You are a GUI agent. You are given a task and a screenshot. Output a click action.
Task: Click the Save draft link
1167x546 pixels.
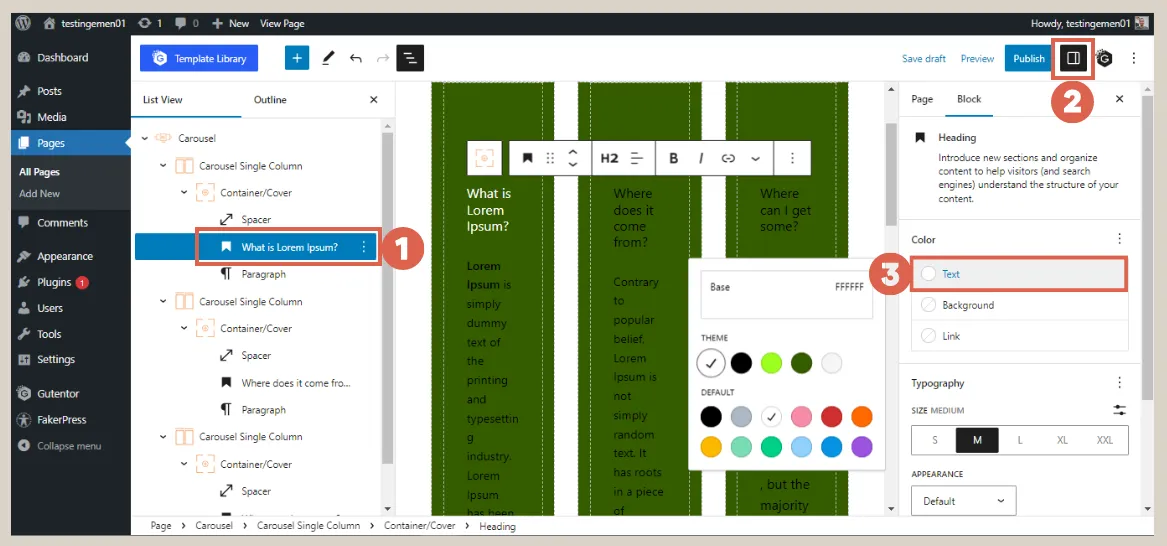click(x=923, y=59)
